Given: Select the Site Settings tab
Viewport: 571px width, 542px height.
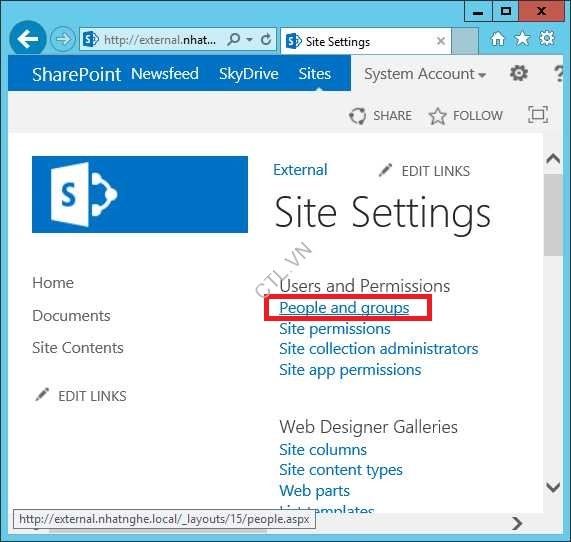Looking at the screenshot, I should pyautogui.click(x=366, y=42).
